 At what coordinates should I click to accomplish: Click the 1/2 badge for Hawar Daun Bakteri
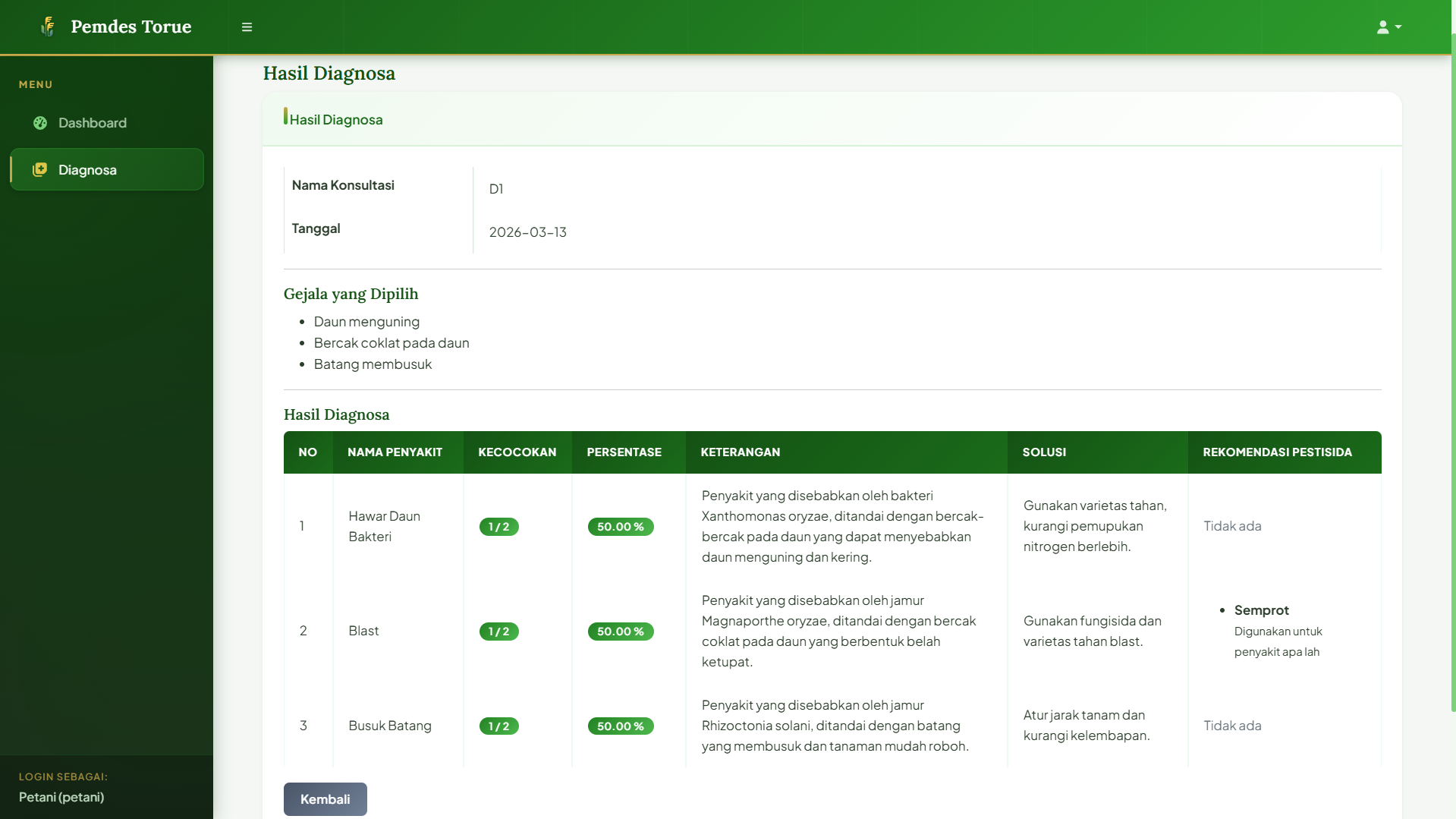point(498,527)
